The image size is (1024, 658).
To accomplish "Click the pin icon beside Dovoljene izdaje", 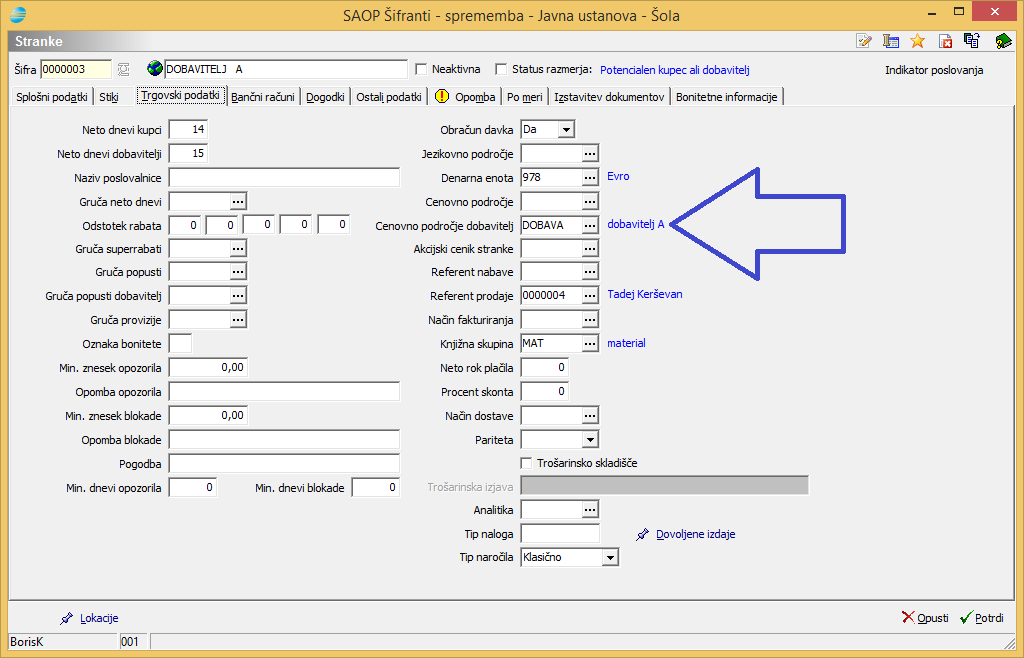I will pos(643,535).
